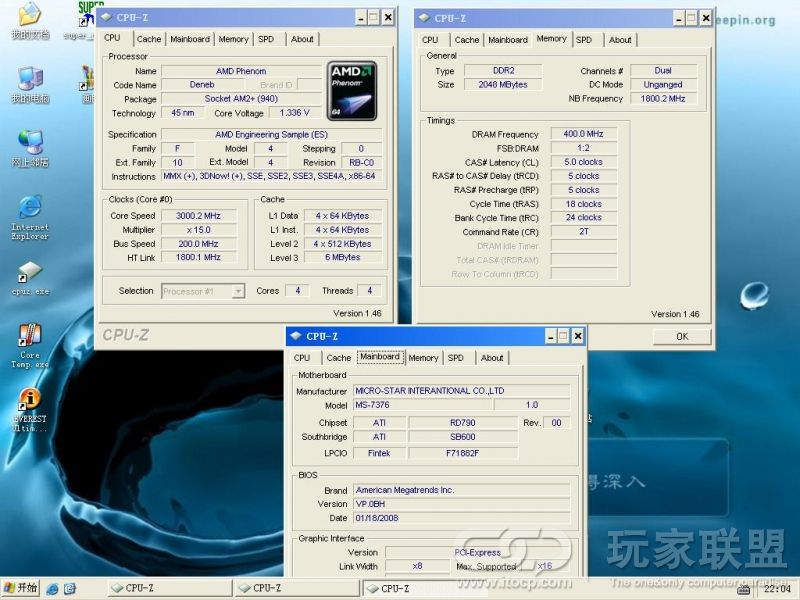Viewport: 800px width, 600px height.
Task: Click the Revision value "RB-C0"
Action: pyautogui.click(x=362, y=163)
